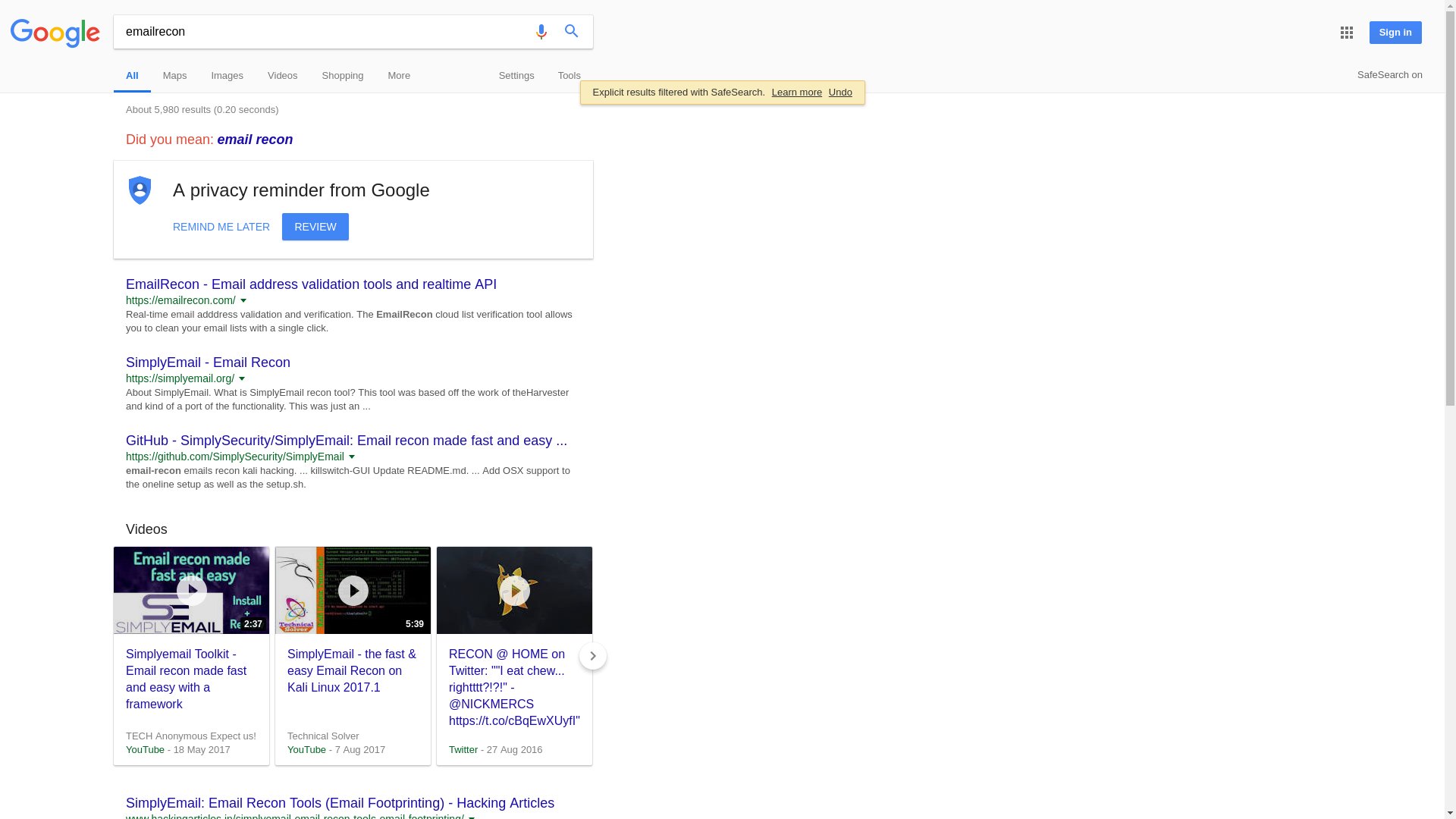Viewport: 1456px width, 819px height.
Task: Open the RECON @ HOME on Twitter title
Action: (514, 688)
